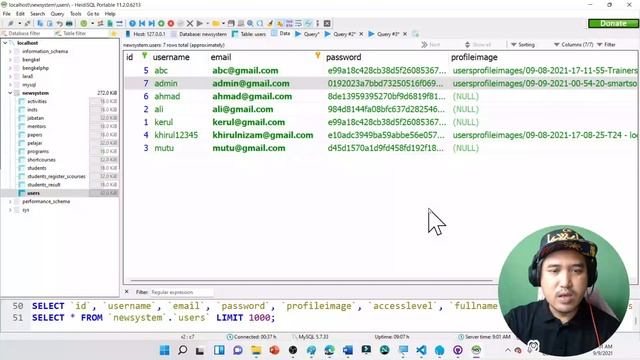Switch to the Data tab
640x360 pixels.
coord(280,34)
